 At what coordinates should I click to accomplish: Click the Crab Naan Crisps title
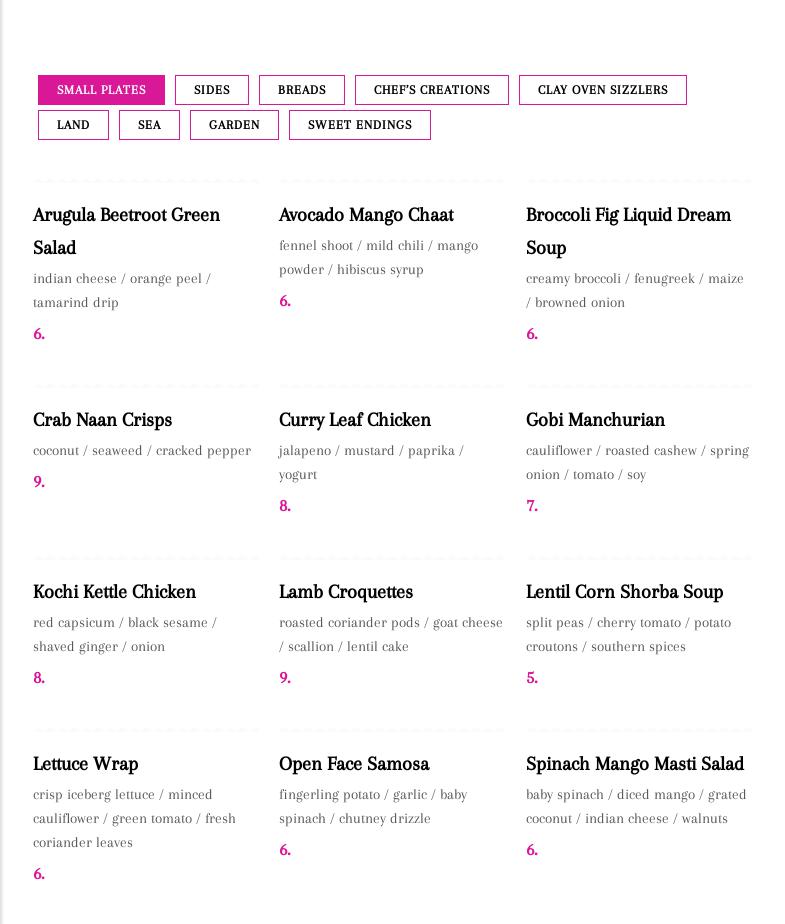tap(102, 420)
